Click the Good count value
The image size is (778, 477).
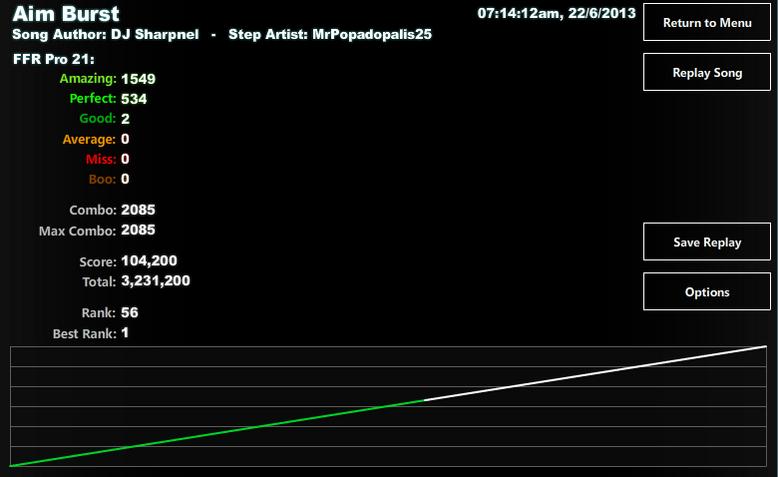coord(125,119)
